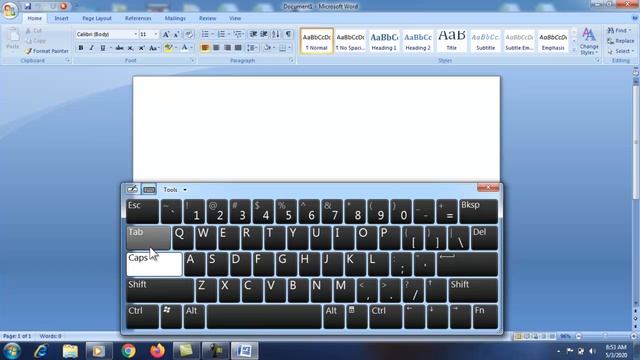Align text left
This screenshot has width=640, height=360.
205,48
